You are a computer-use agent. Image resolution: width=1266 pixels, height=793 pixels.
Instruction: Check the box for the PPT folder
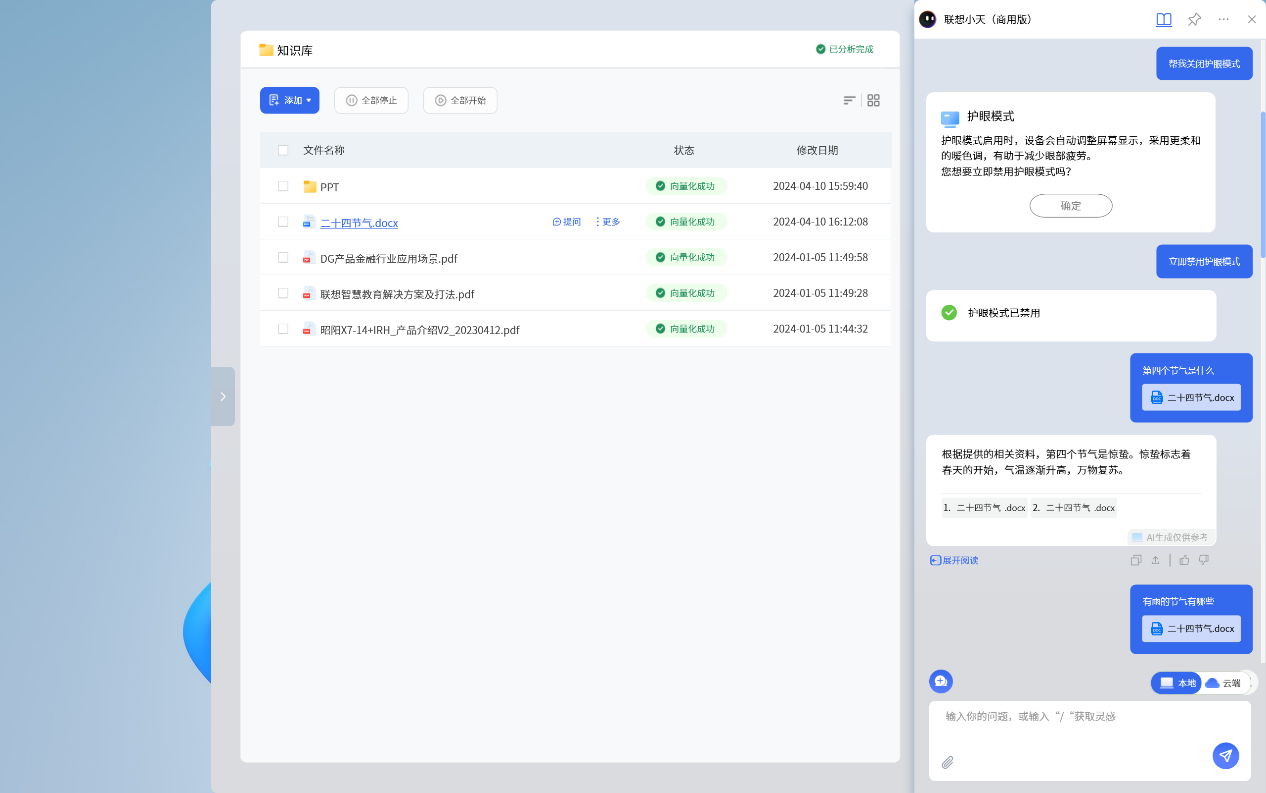(x=283, y=186)
